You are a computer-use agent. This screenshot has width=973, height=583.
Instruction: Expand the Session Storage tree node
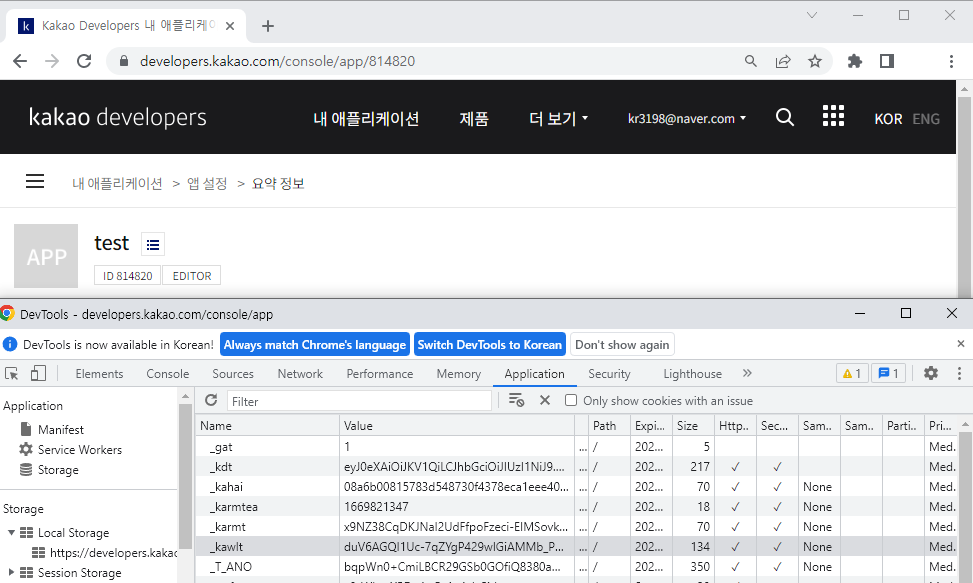(11, 572)
